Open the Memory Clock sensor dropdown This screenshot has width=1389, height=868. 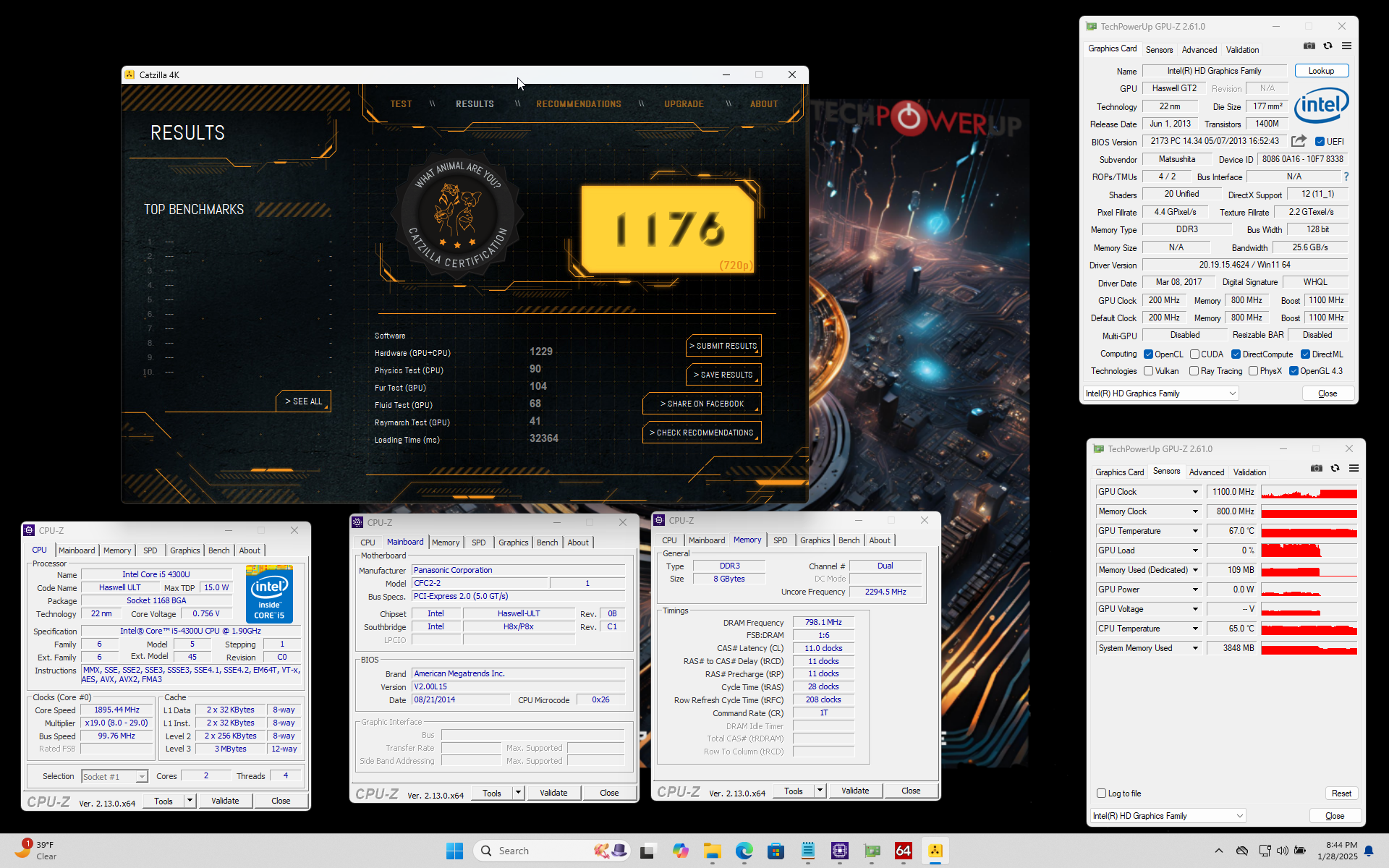click(x=1195, y=511)
